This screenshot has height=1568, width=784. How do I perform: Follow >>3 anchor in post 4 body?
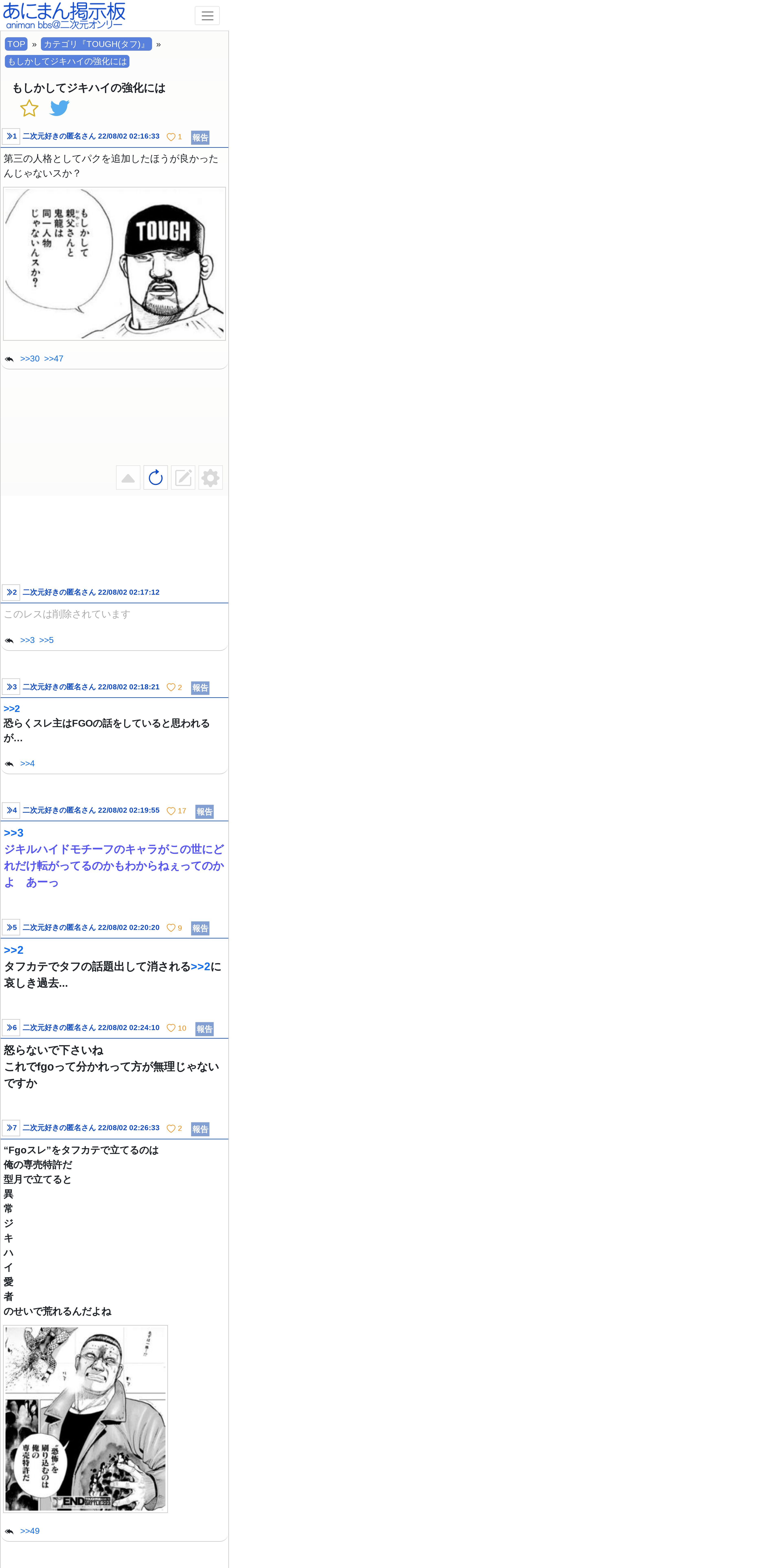(x=13, y=833)
